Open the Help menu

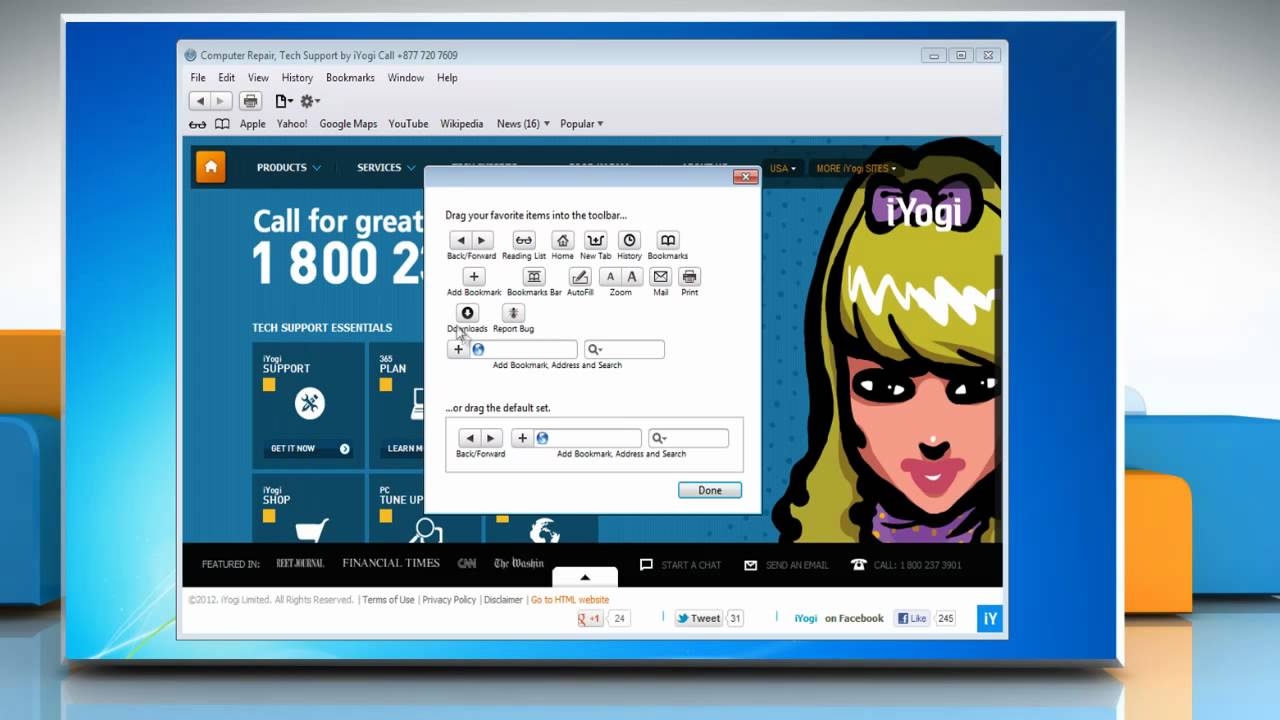pos(447,78)
